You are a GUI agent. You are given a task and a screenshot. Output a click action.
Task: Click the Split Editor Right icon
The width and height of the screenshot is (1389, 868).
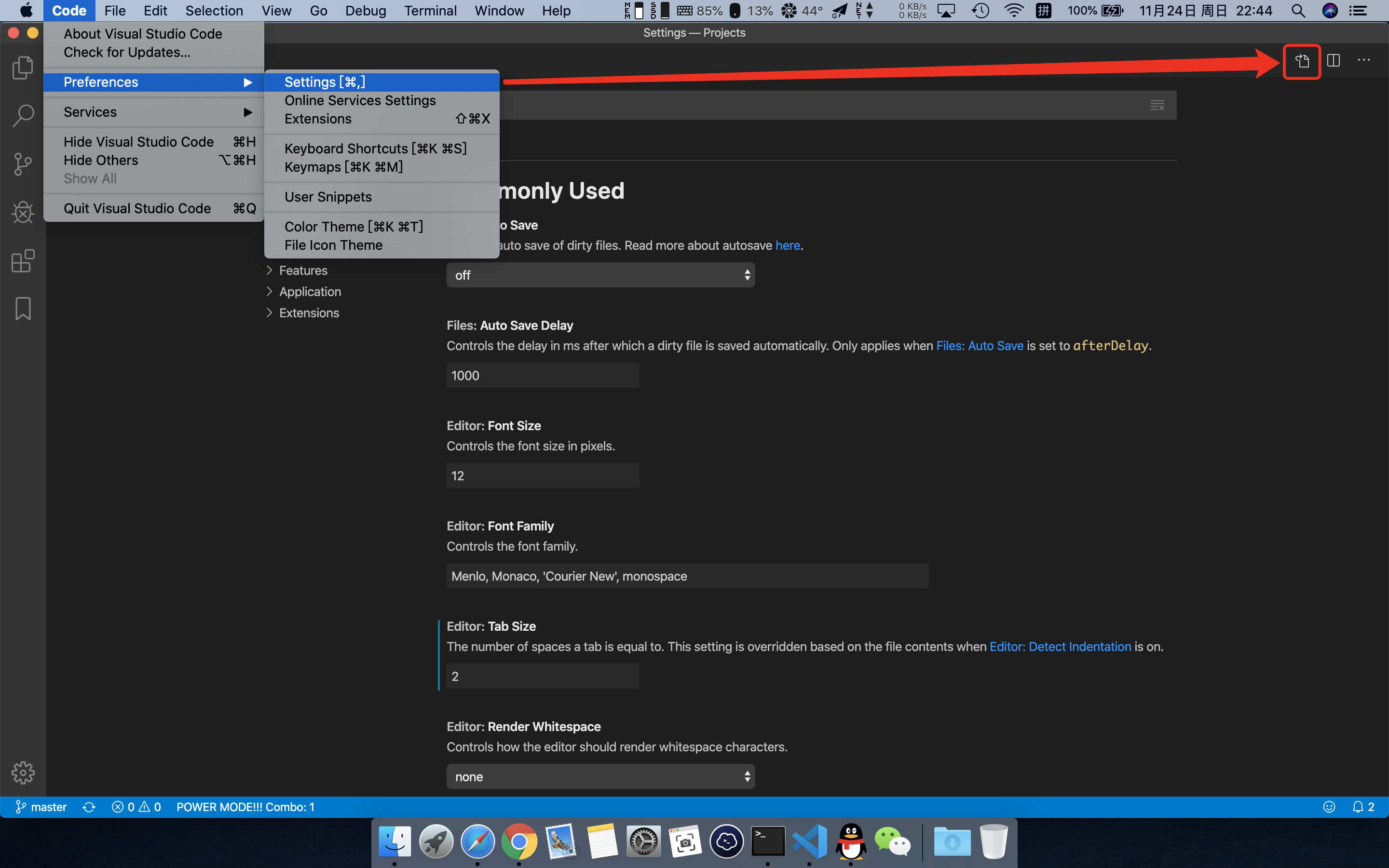point(1334,61)
